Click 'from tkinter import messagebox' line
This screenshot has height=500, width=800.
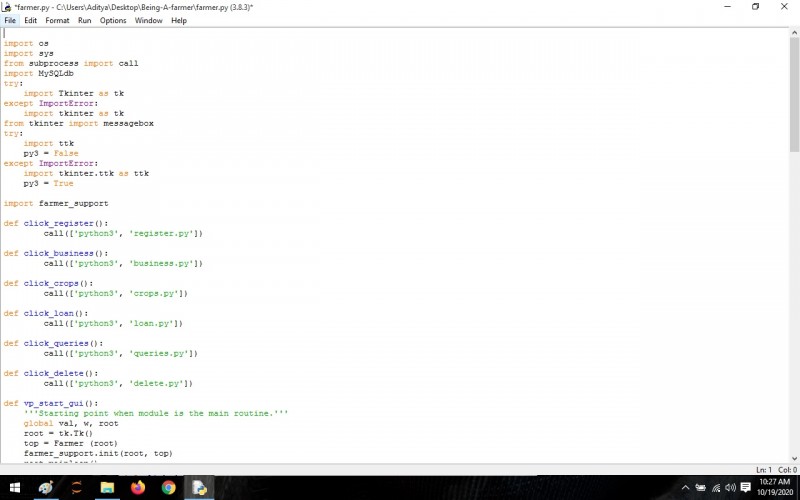click(x=79, y=123)
